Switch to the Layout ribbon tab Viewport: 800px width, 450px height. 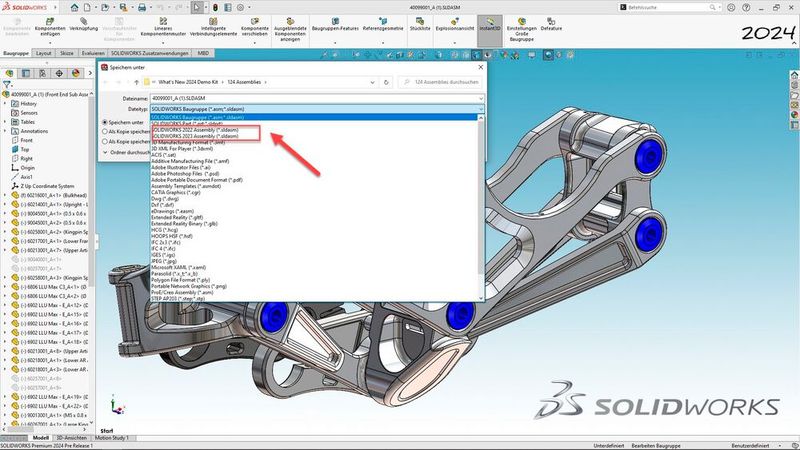click(x=43, y=53)
